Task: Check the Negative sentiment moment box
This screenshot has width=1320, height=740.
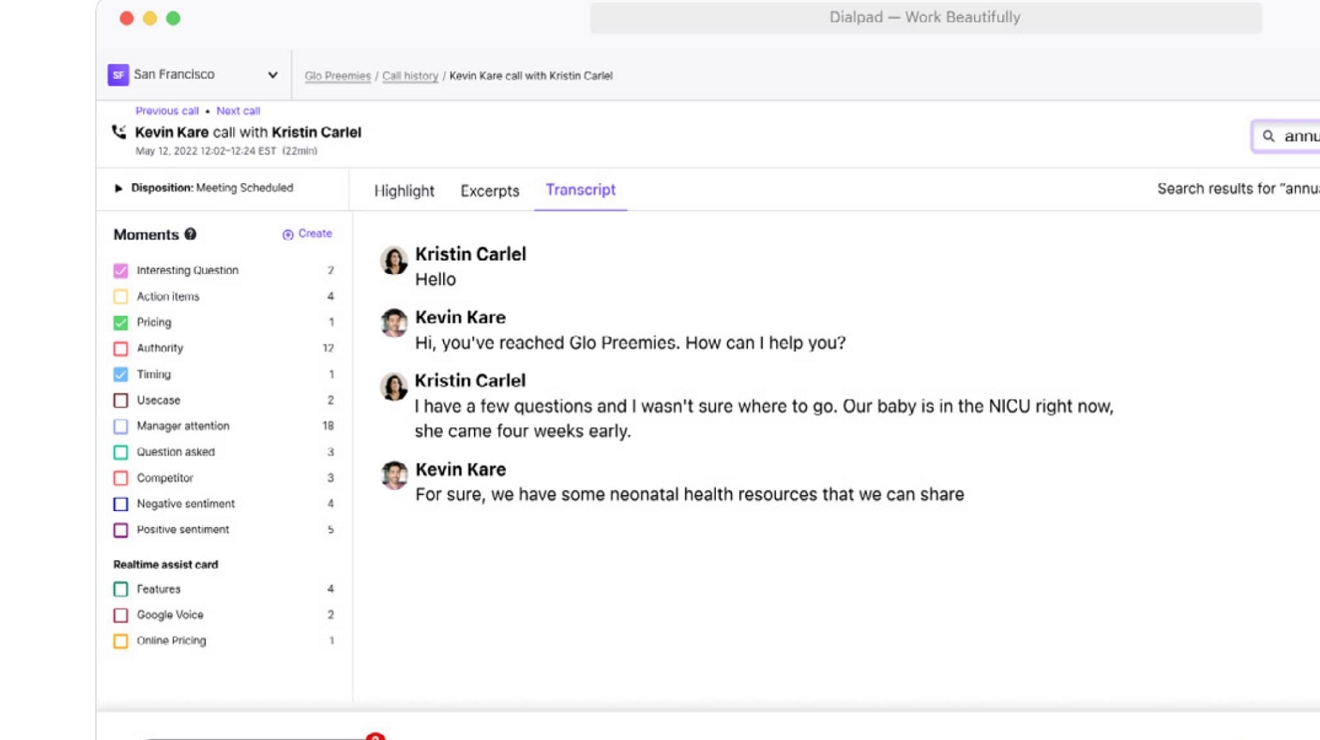Action: [x=121, y=504]
